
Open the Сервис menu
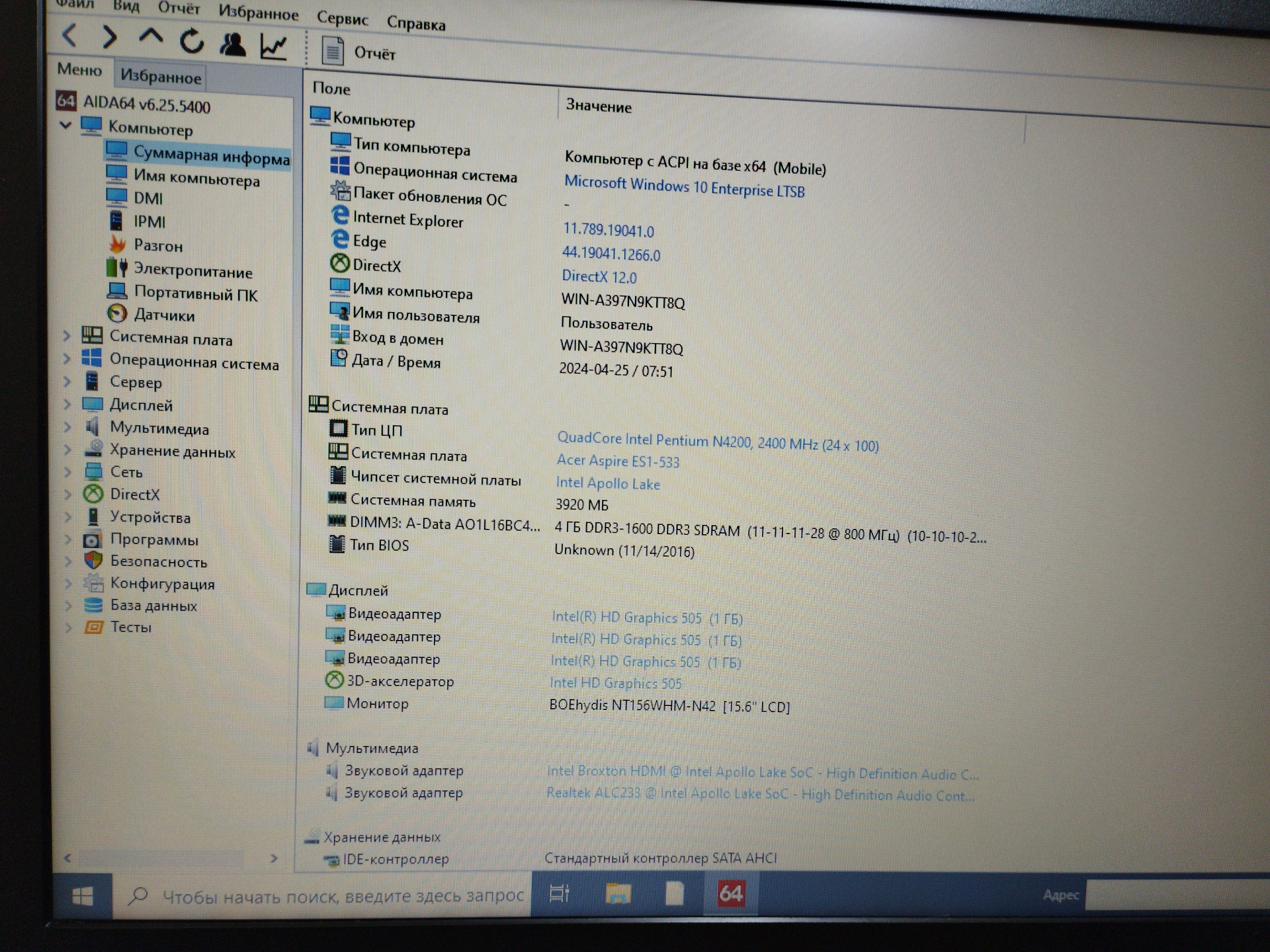point(342,18)
